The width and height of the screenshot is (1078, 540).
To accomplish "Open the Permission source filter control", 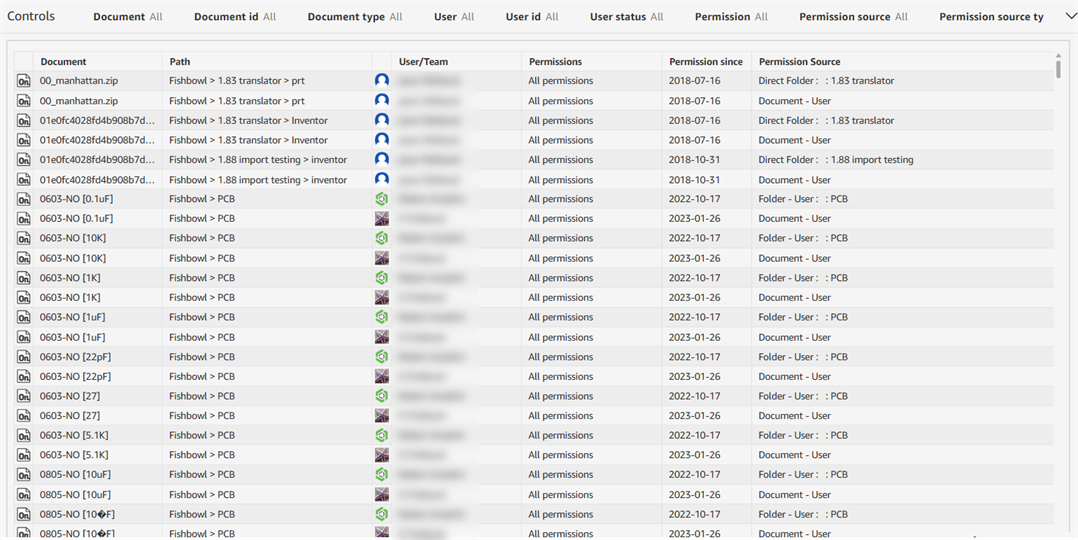I will (x=853, y=17).
